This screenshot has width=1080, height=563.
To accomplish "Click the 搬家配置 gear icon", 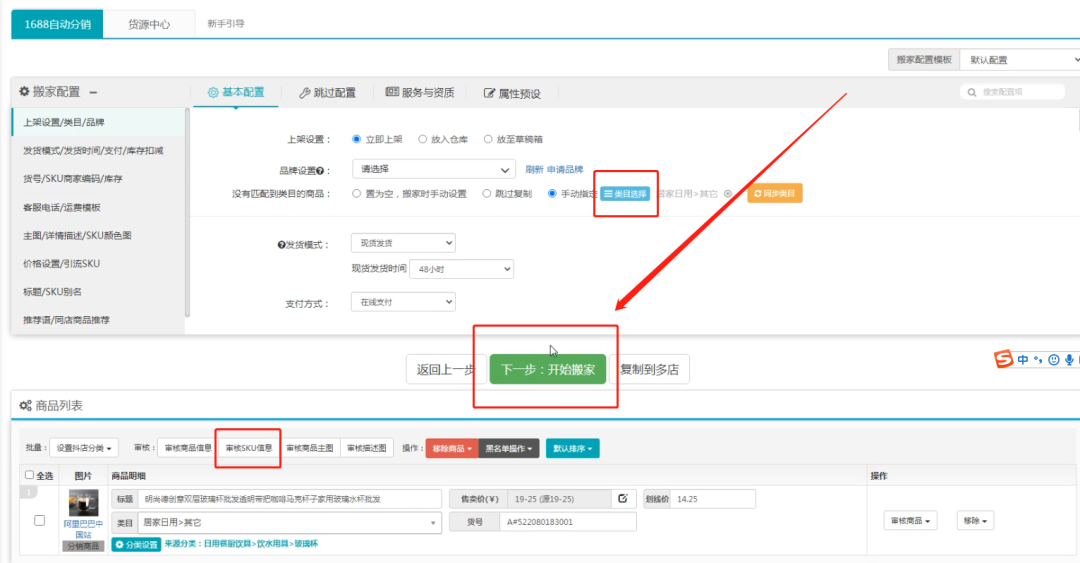I will (x=24, y=92).
